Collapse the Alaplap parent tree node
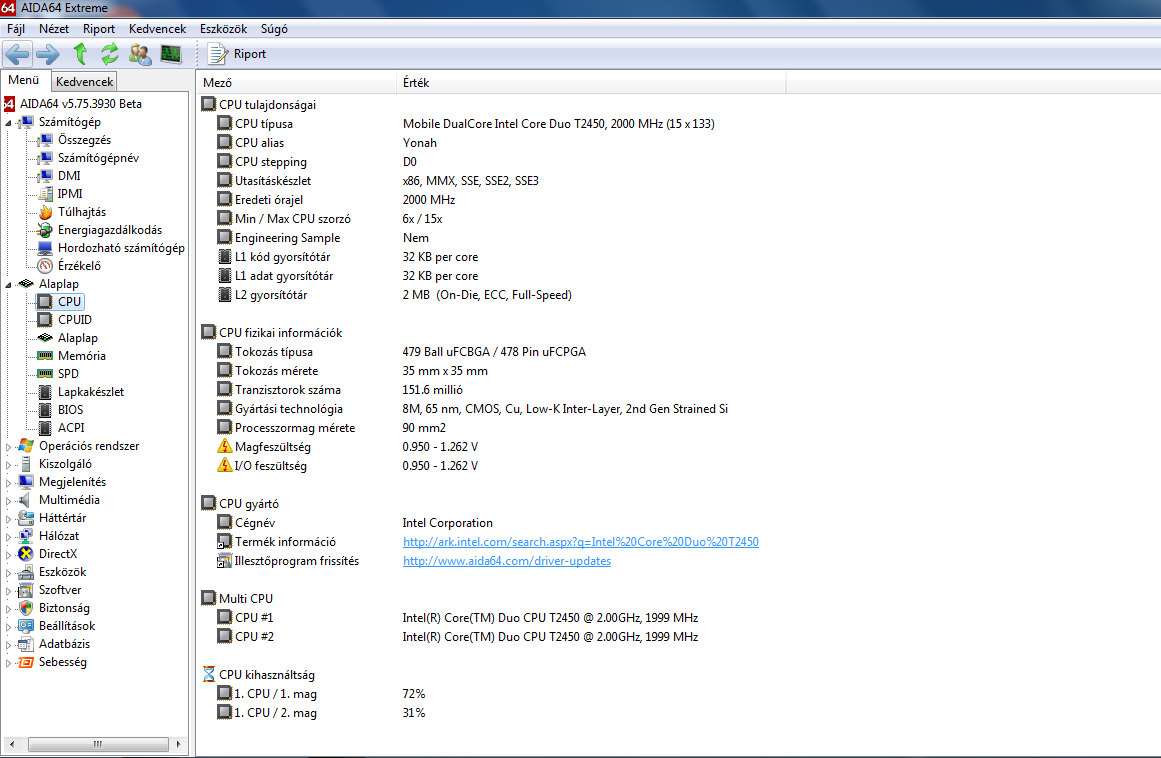The height and width of the screenshot is (758, 1161). pos(9,284)
